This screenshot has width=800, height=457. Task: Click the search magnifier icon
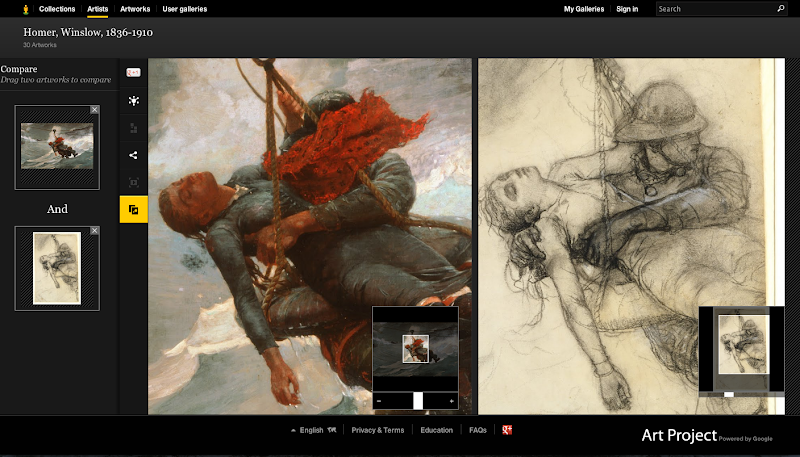(x=780, y=9)
